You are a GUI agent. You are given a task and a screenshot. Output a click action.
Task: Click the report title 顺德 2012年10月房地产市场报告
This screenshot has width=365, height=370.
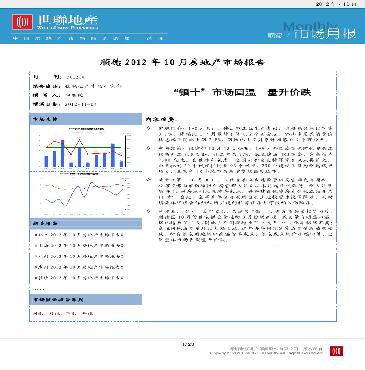[182, 62]
